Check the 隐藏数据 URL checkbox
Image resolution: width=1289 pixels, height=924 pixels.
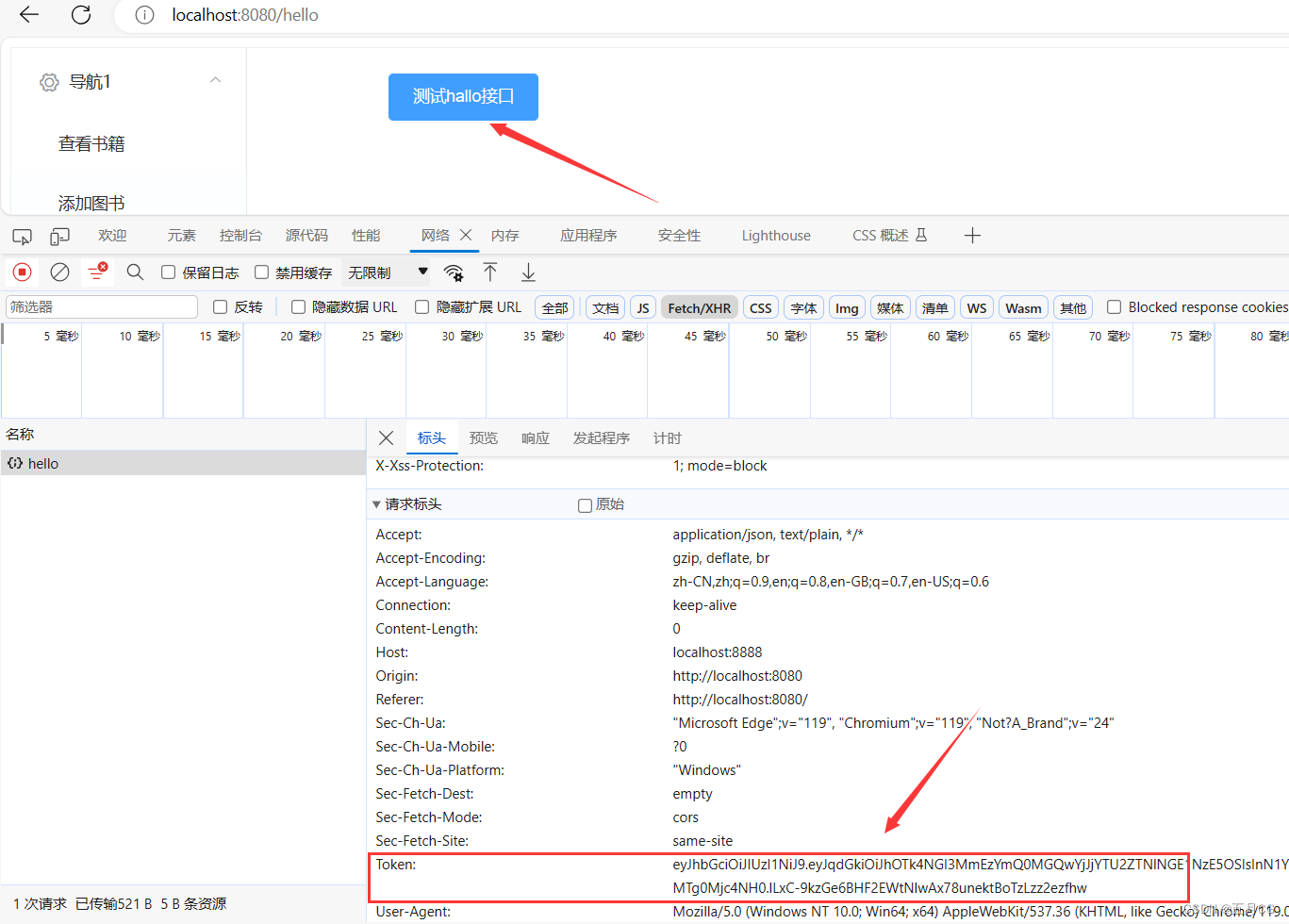click(x=298, y=307)
